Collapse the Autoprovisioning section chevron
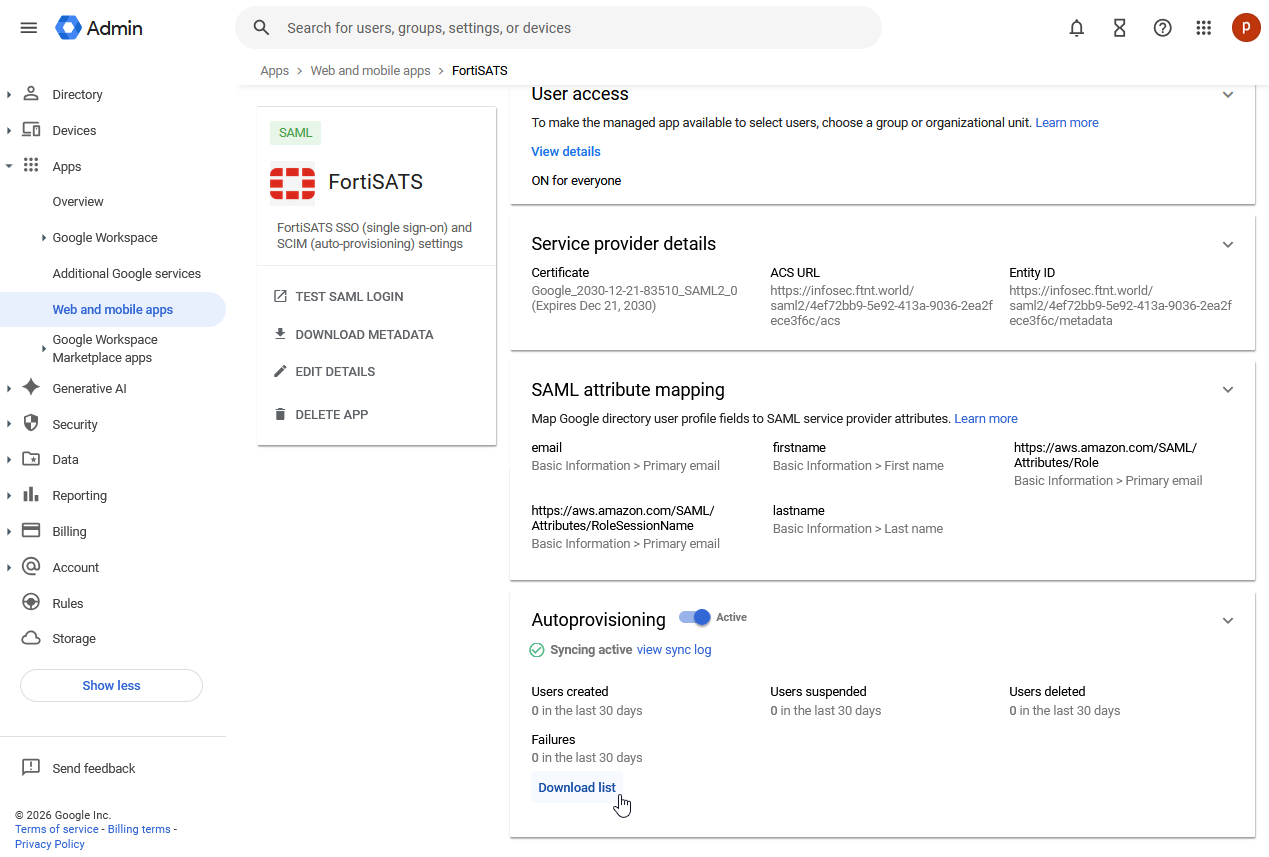The image size is (1269, 857). [x=1228, y=620]
